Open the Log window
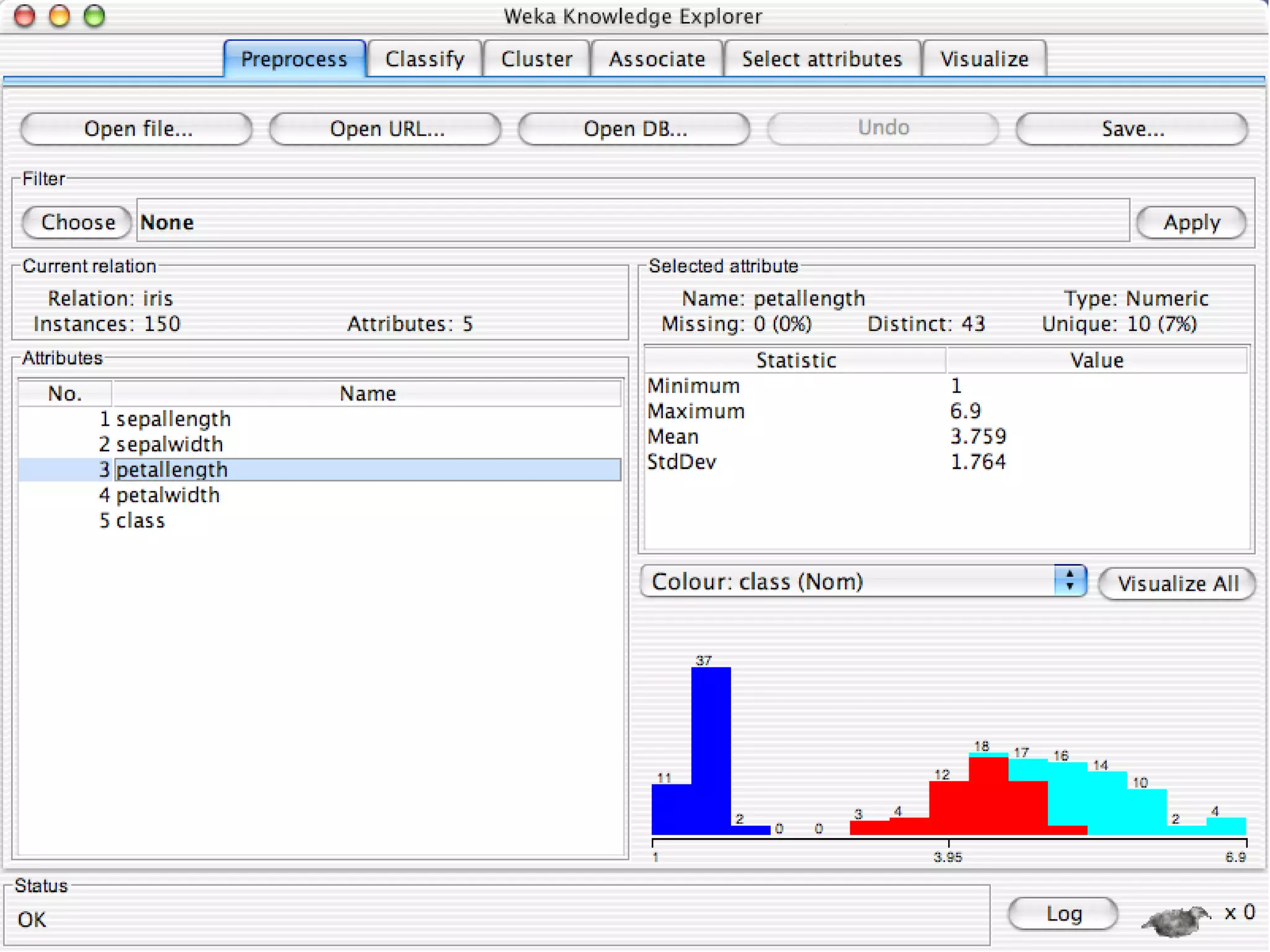Image resolution: width=1270 pixels, height=952 pixels. click(1064, 913)
